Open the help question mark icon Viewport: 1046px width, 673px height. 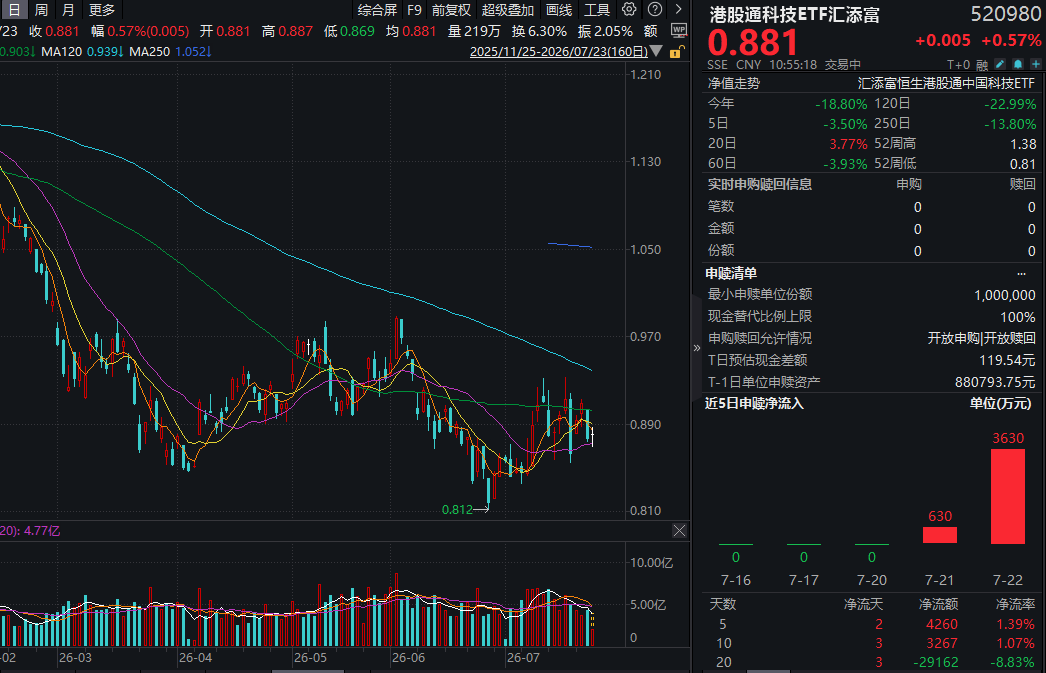[655, 9]
